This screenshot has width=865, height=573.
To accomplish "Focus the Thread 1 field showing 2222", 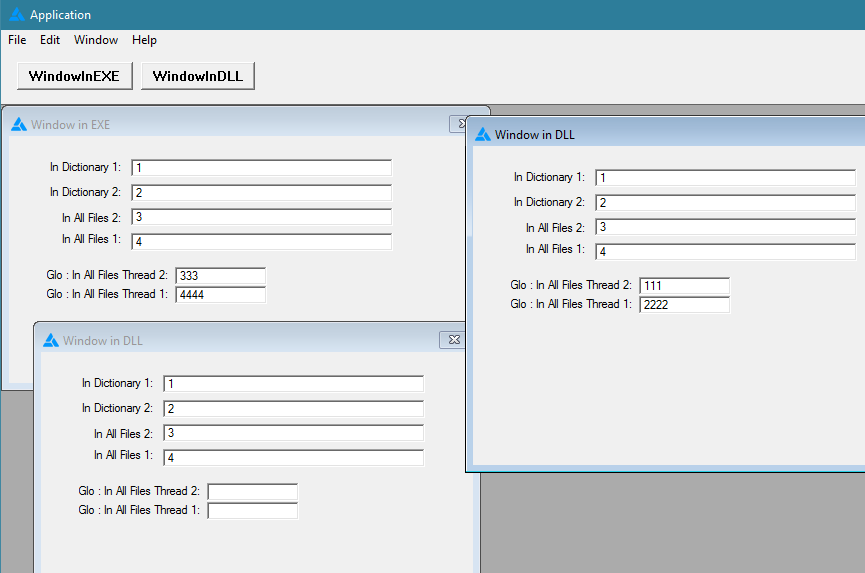I will tap(684, 305).
